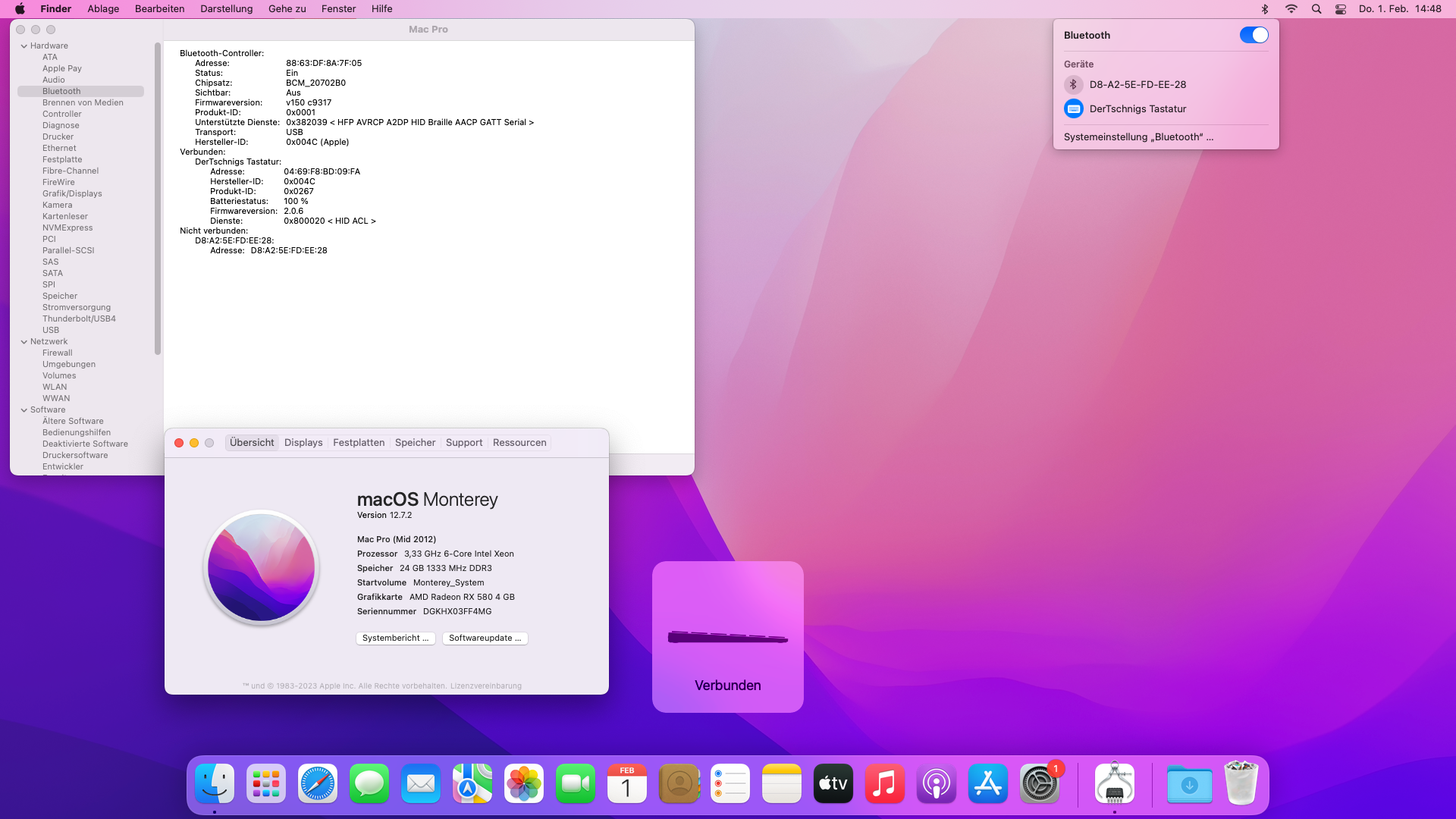
Task: Select USB in the Hardware list
Action: pos(51,330)
